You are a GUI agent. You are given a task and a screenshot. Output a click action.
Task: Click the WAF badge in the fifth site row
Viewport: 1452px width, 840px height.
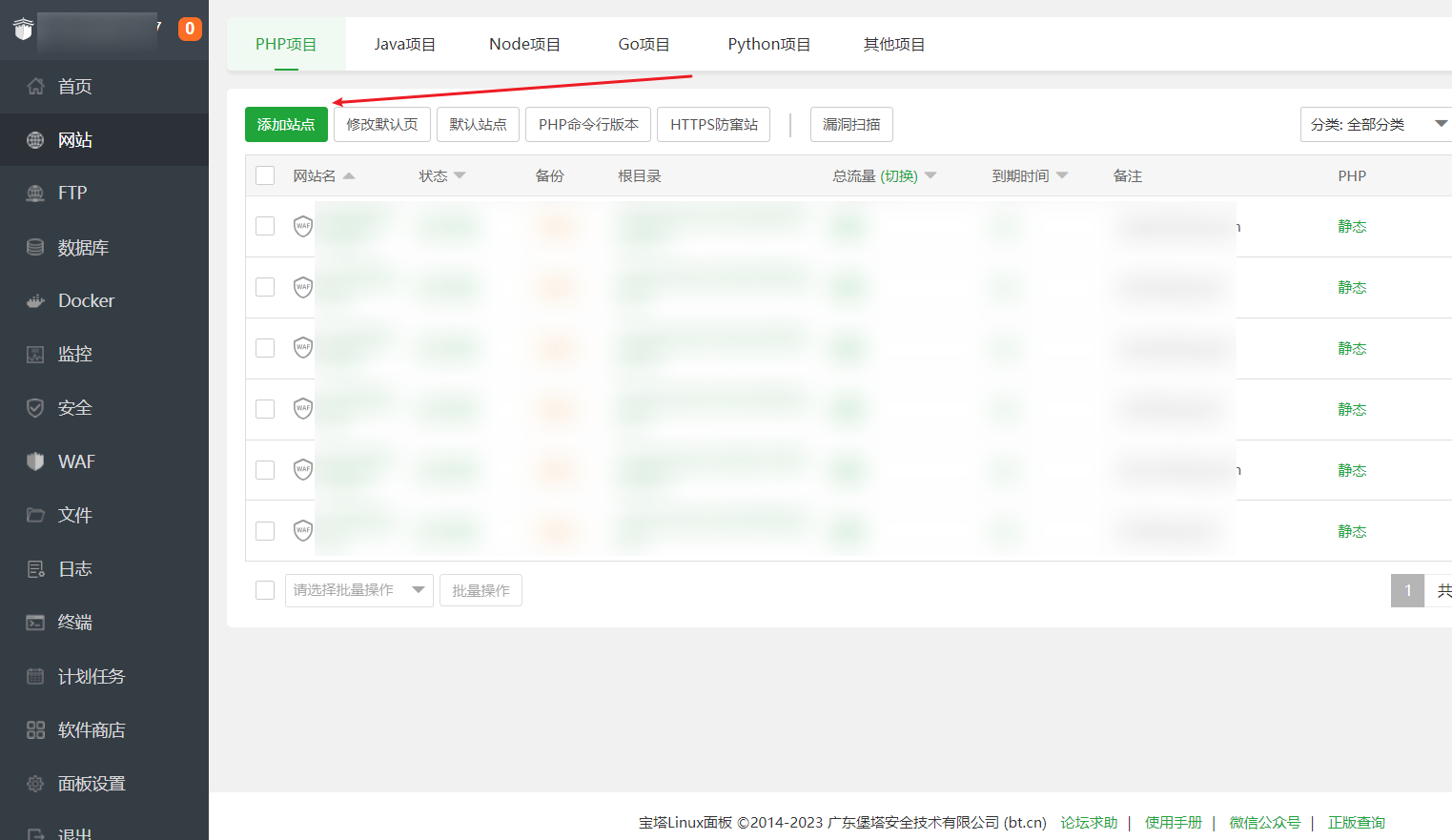[x=303, y=469]
